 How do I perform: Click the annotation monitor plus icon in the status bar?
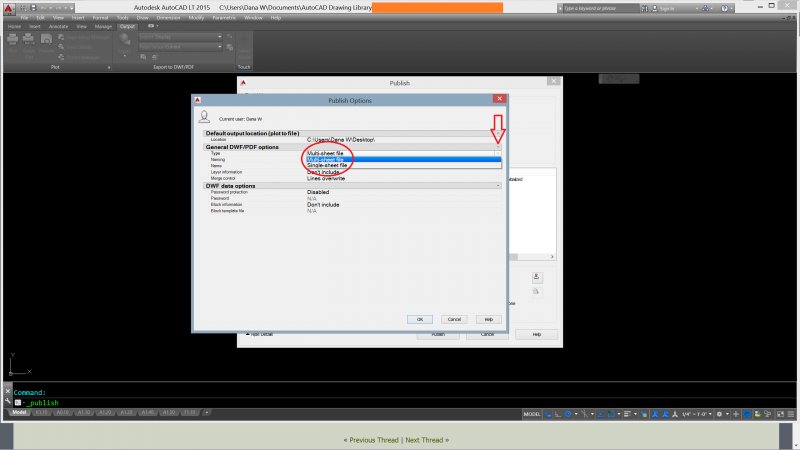coord(736,414)
